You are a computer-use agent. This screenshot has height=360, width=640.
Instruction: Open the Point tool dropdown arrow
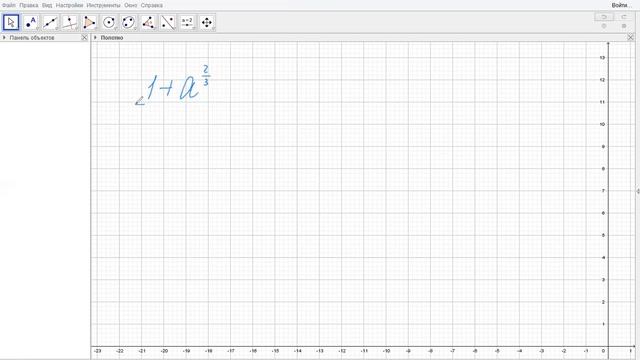37,29
